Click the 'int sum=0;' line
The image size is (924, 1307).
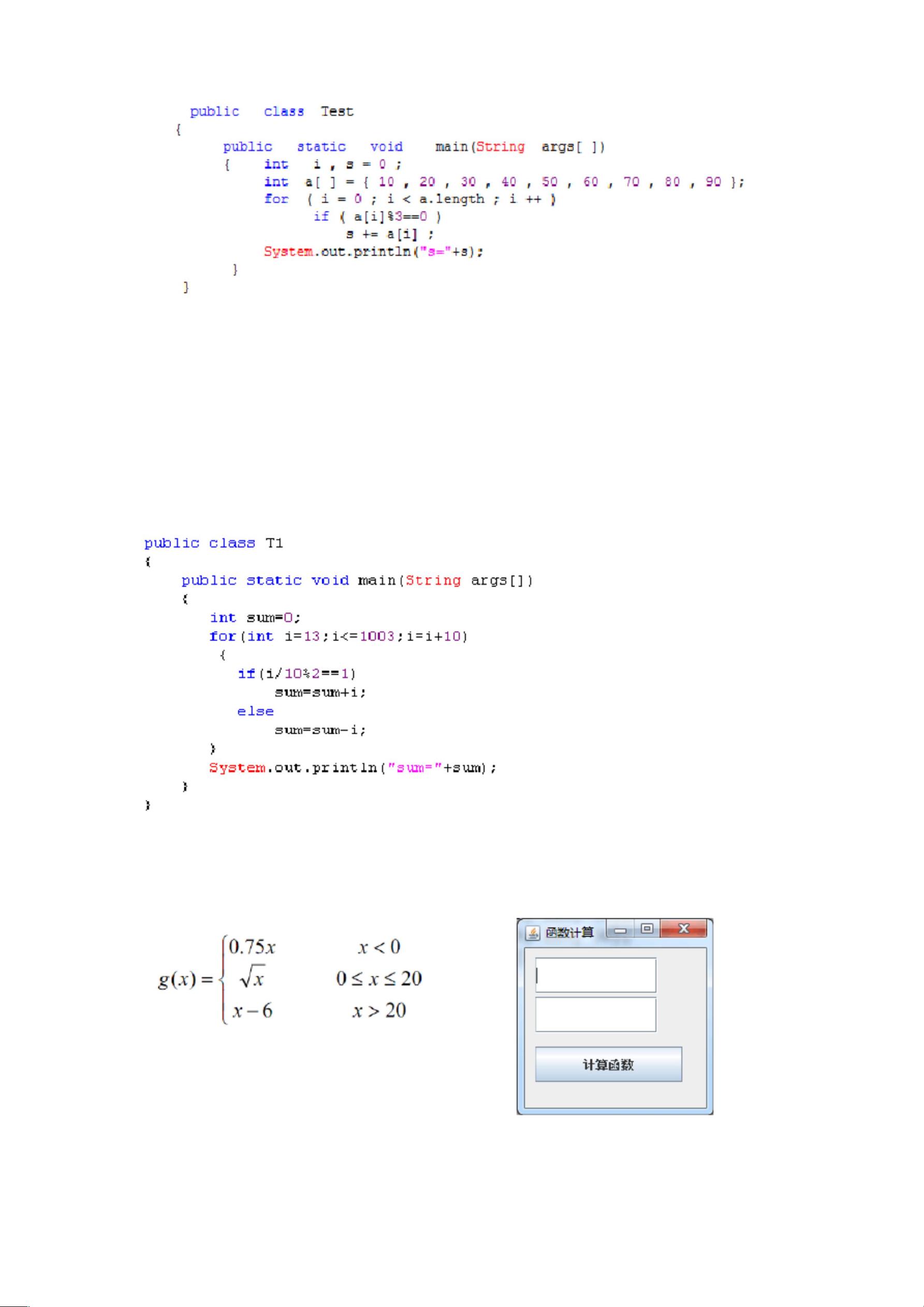click(x=255, y=618)
